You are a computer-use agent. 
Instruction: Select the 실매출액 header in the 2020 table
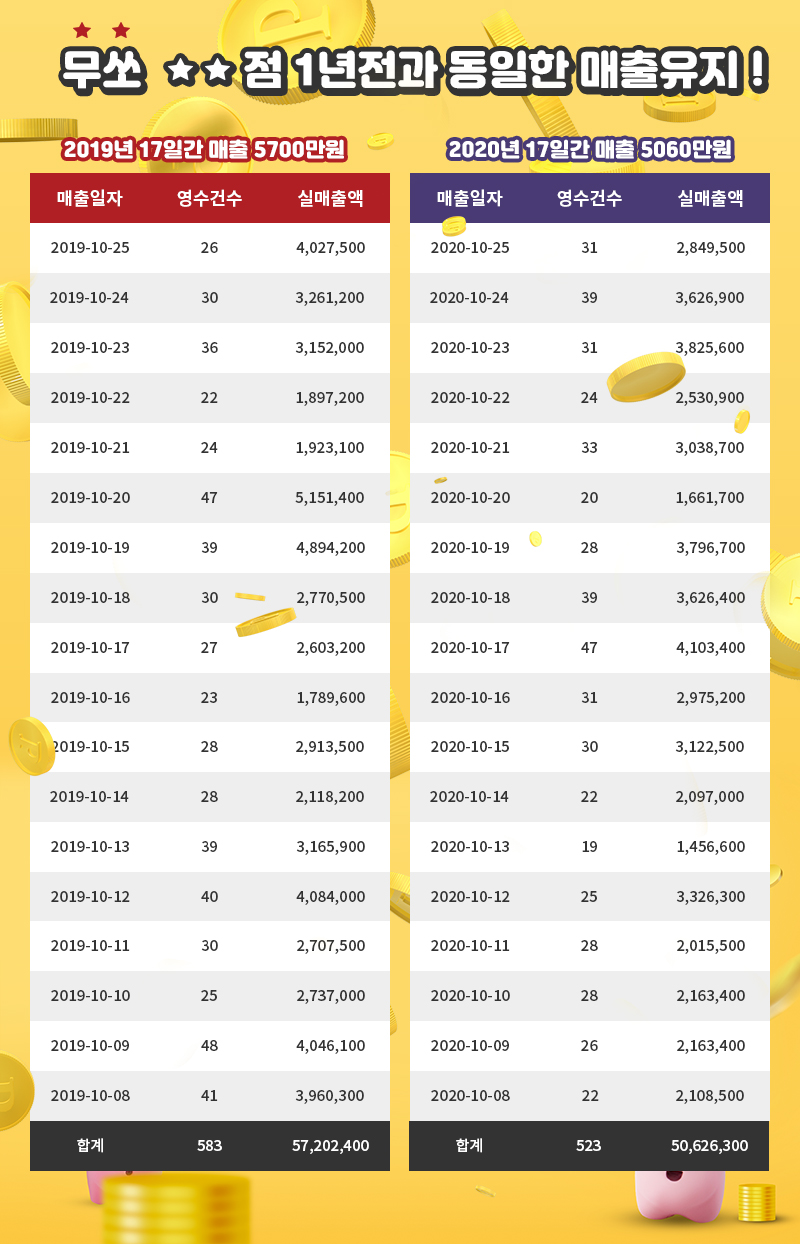click(x=710, y=198)
